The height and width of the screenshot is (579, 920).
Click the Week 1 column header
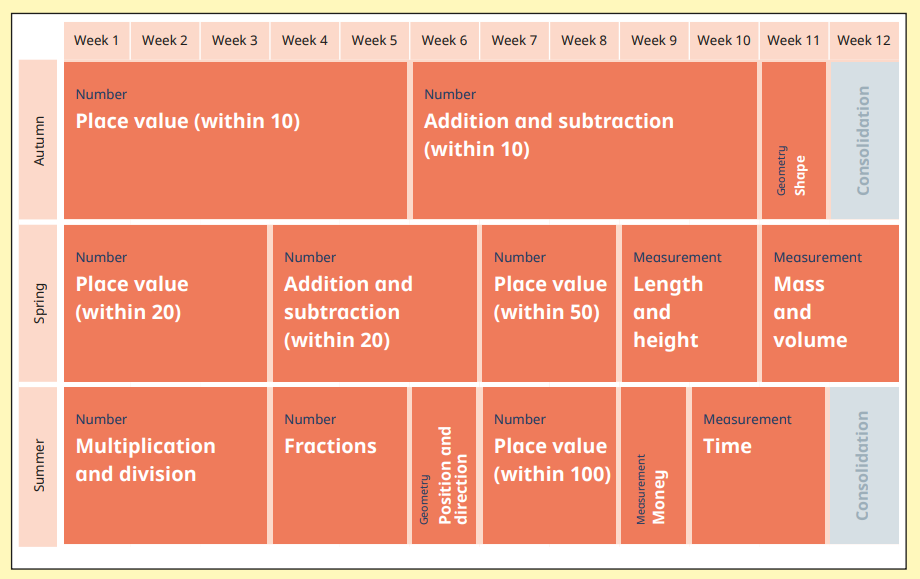tap(97, 41)
